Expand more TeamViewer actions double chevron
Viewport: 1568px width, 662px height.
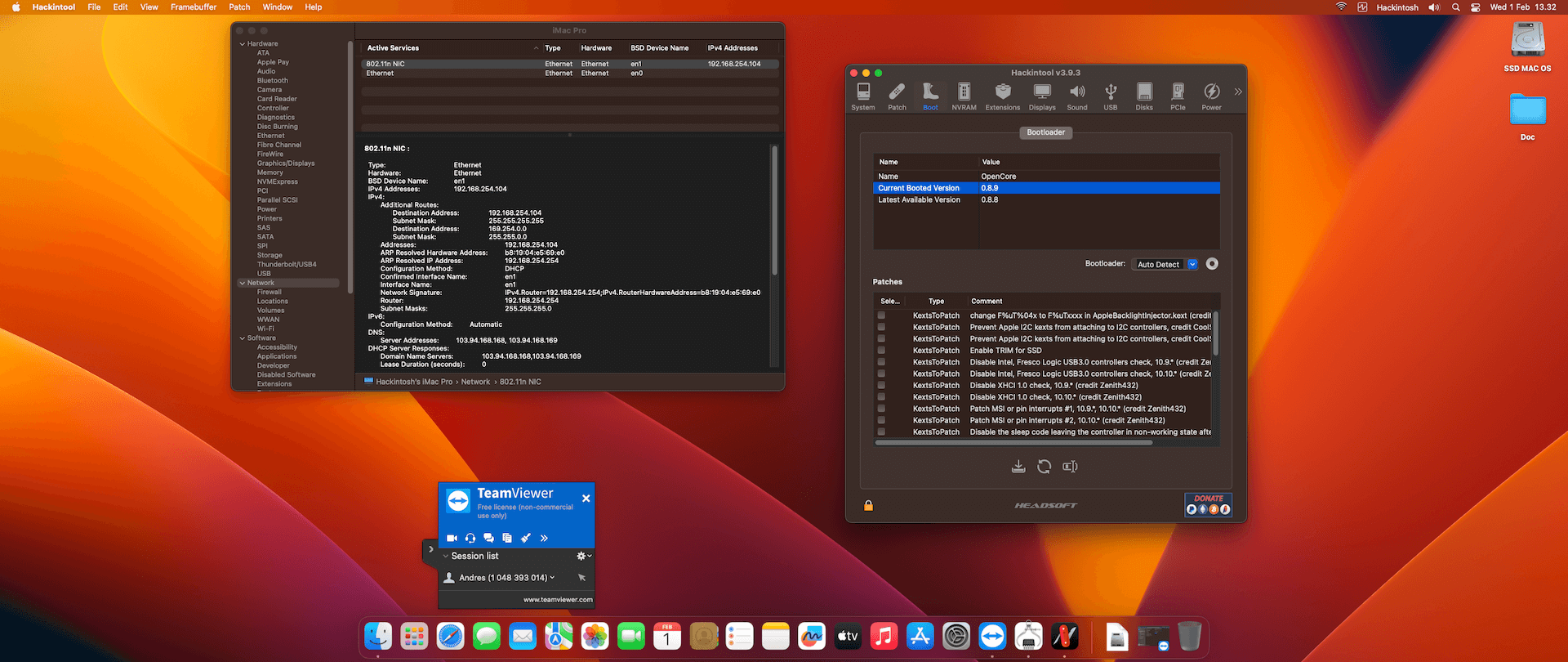[544, 538]
